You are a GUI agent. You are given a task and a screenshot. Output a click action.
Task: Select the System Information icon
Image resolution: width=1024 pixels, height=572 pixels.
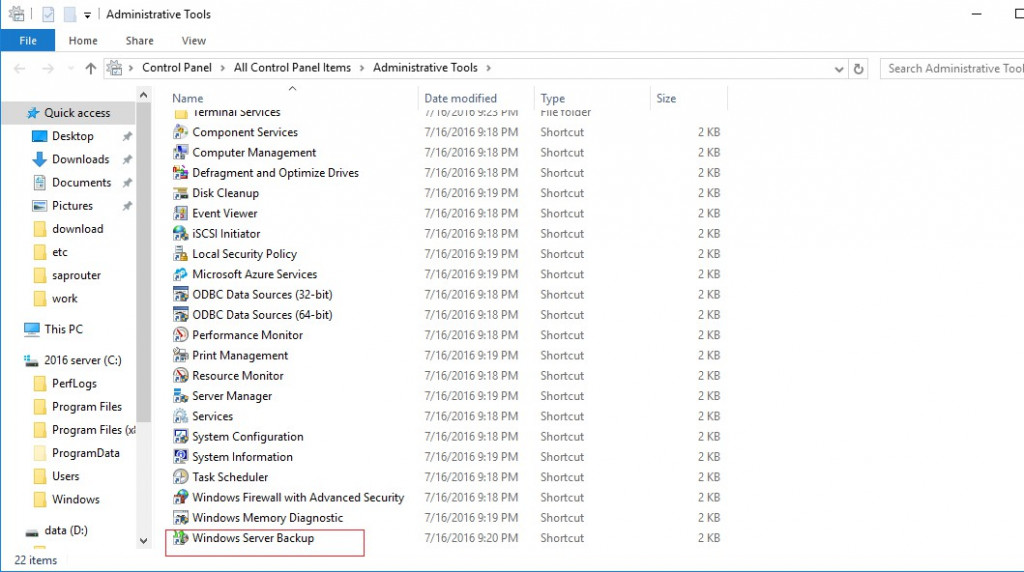point(180,456)
